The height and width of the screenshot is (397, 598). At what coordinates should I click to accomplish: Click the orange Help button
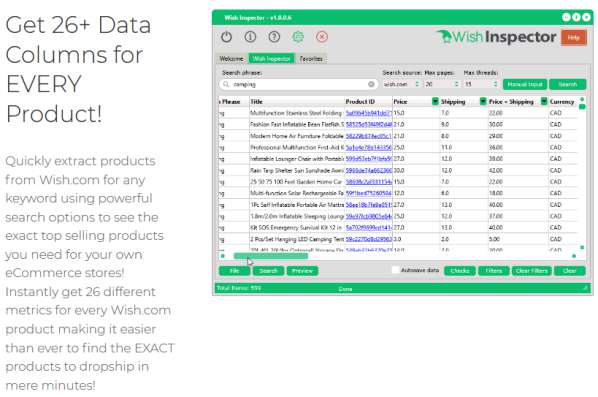pyautogui.click(x=574, y=37)
